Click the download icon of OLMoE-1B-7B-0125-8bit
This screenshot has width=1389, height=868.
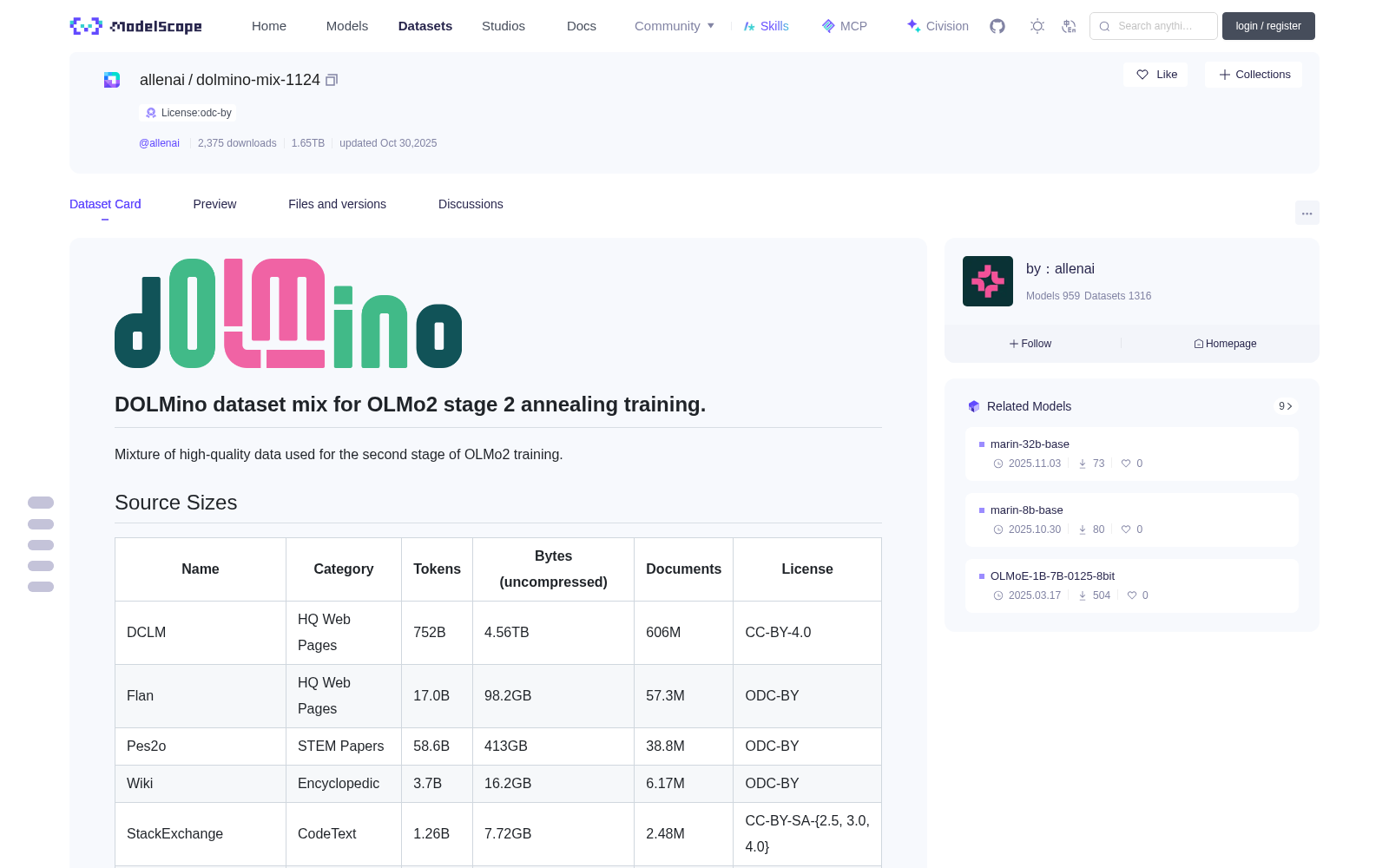[x=1083, y=595]
